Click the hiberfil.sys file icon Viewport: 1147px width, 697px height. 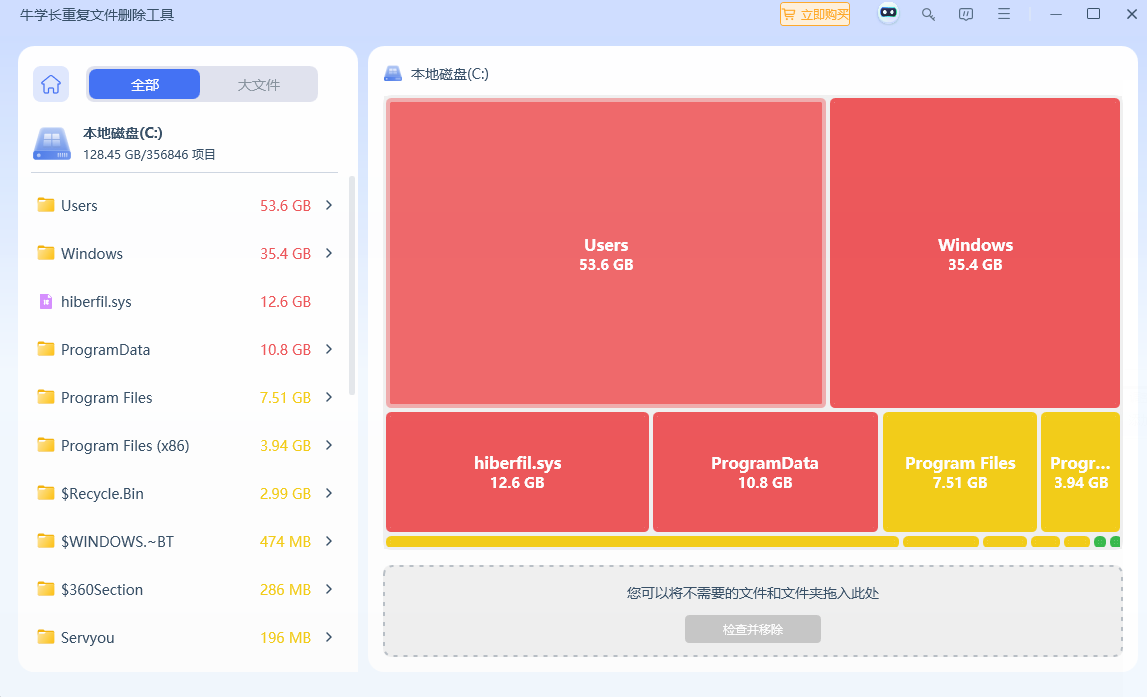coord(45,302)
